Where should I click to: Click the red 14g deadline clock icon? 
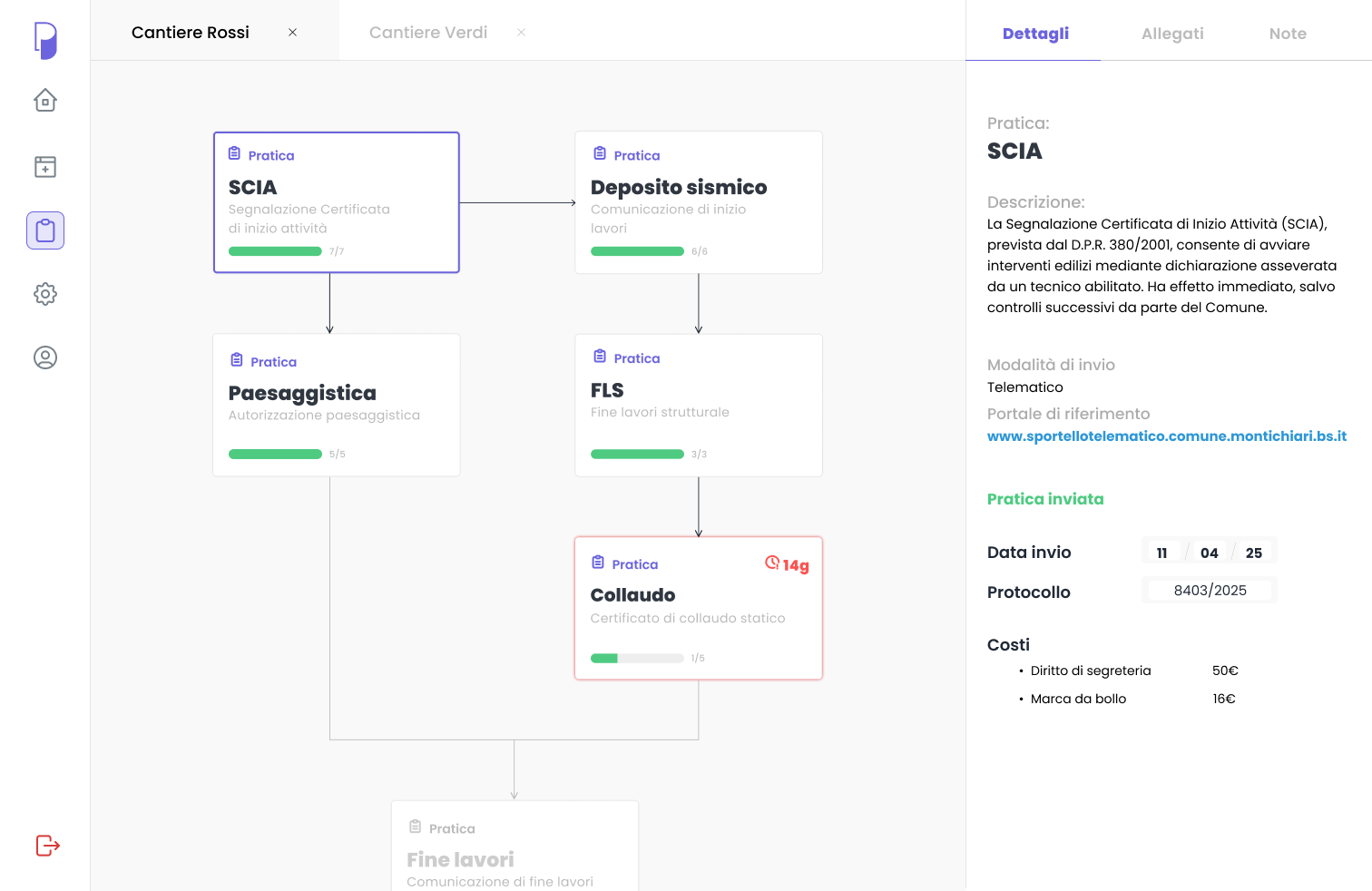point(772,563)
